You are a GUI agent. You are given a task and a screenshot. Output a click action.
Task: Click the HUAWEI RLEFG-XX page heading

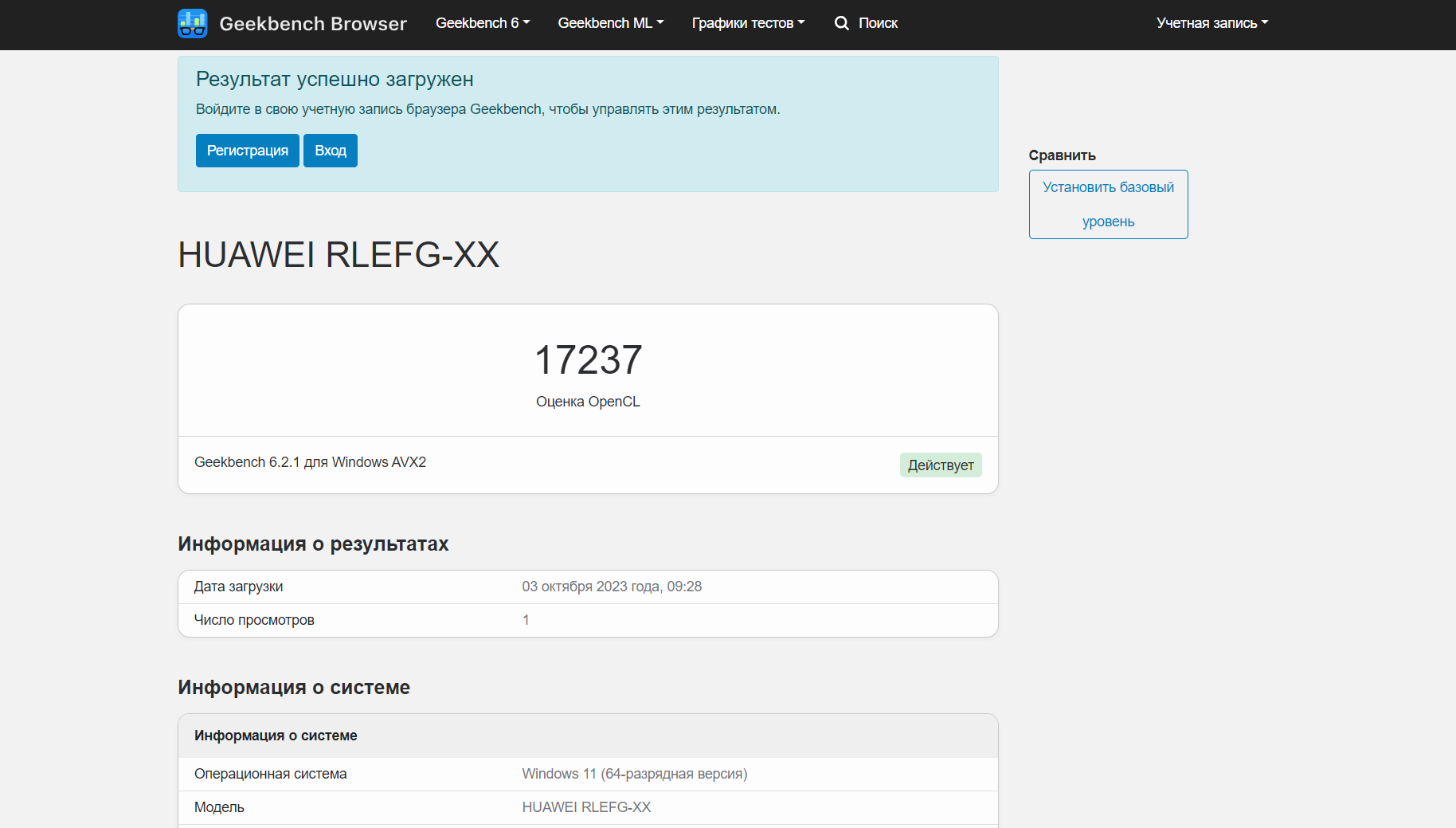coord(339,255)
